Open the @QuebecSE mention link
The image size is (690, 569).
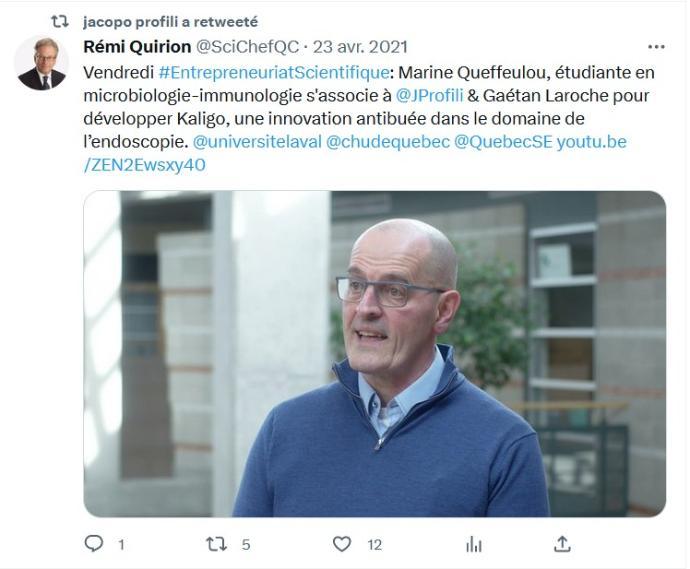coord(503,142)
